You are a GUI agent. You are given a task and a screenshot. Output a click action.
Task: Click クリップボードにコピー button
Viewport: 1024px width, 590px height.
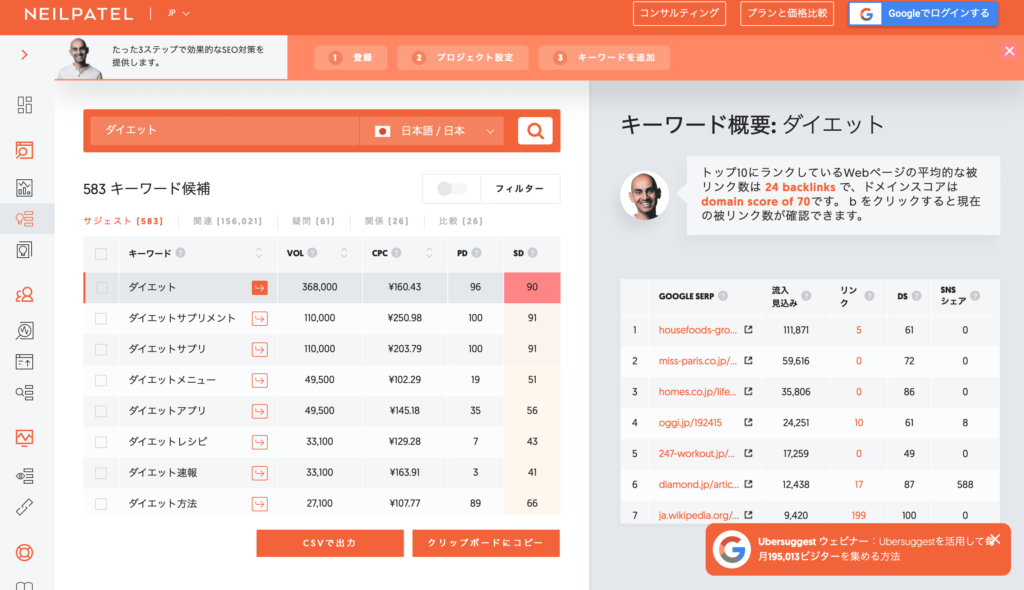click(486, 543)
